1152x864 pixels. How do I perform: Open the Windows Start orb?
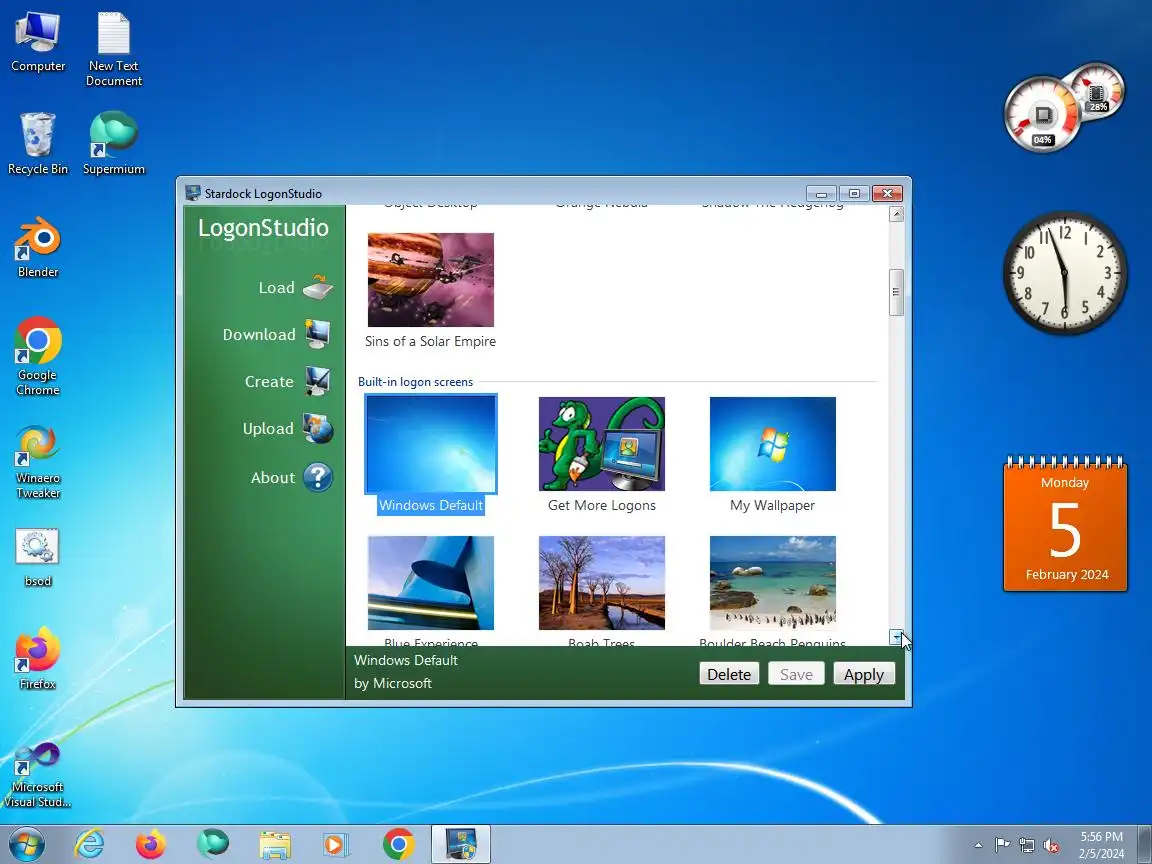pos(26,844)
